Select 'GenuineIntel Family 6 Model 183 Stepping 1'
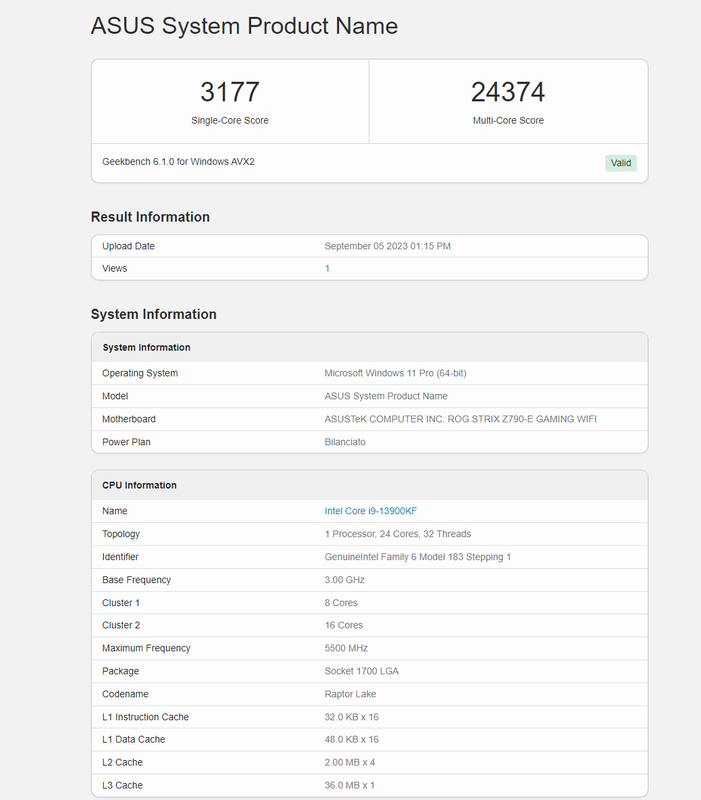 coord(417,557)
